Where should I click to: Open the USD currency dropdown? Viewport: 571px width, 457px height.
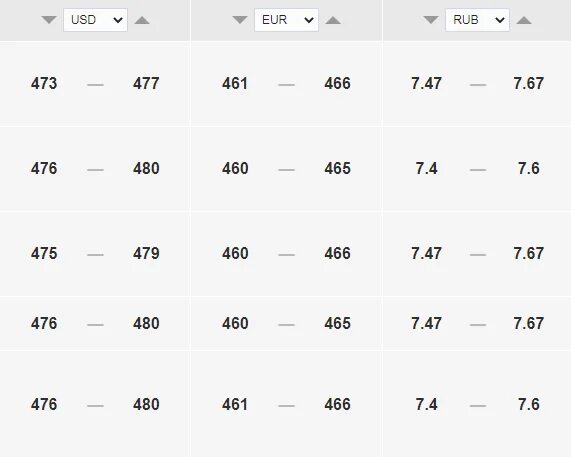[95, 20]
